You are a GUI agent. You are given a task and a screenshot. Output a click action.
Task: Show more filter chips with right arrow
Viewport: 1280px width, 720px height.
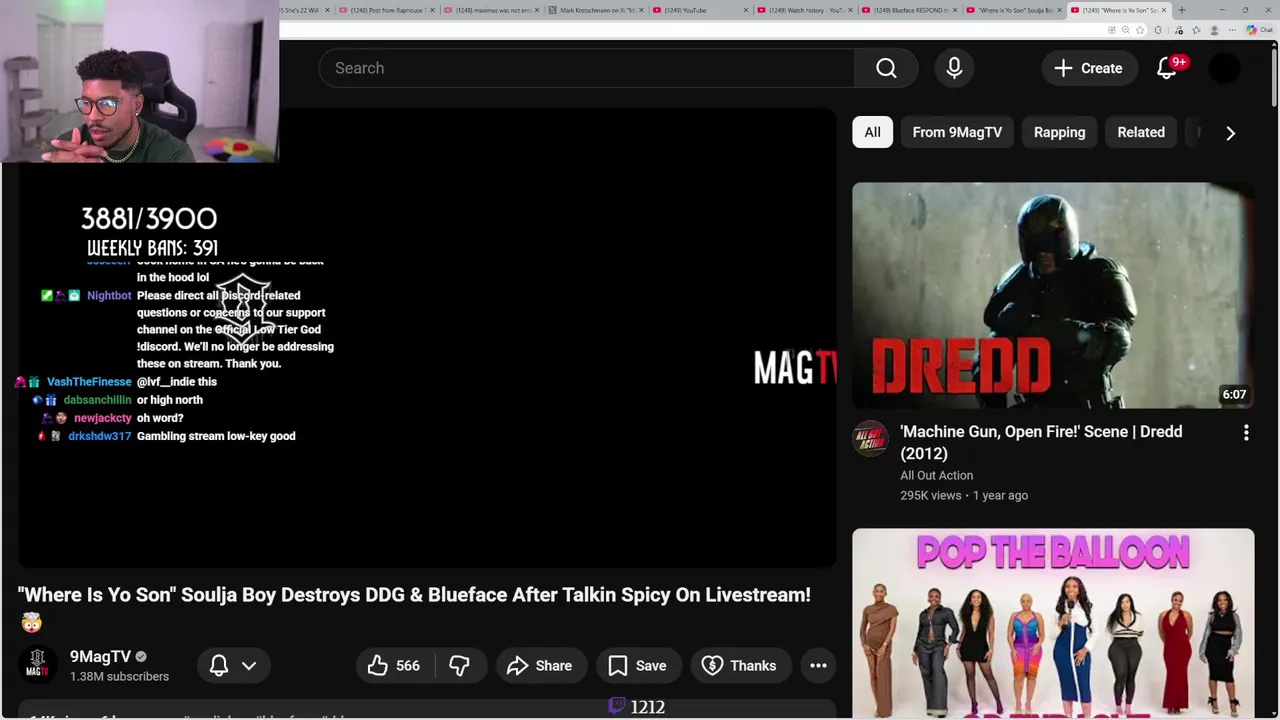point(1231,133)
